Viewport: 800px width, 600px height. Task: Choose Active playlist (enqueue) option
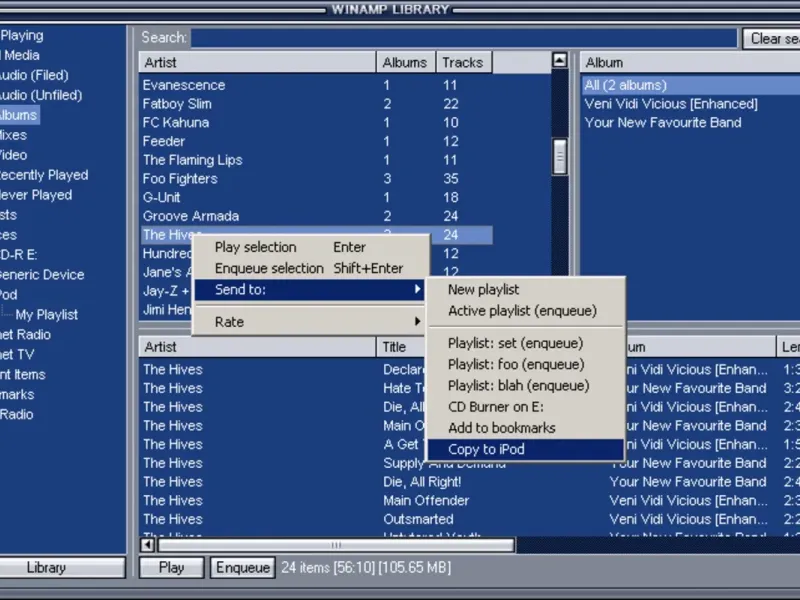point(526,311)
